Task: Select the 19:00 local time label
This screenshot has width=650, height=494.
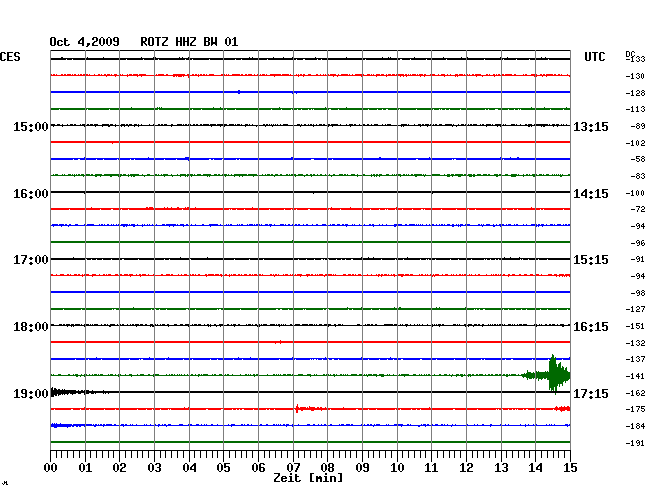Action: tap(31, 393)
